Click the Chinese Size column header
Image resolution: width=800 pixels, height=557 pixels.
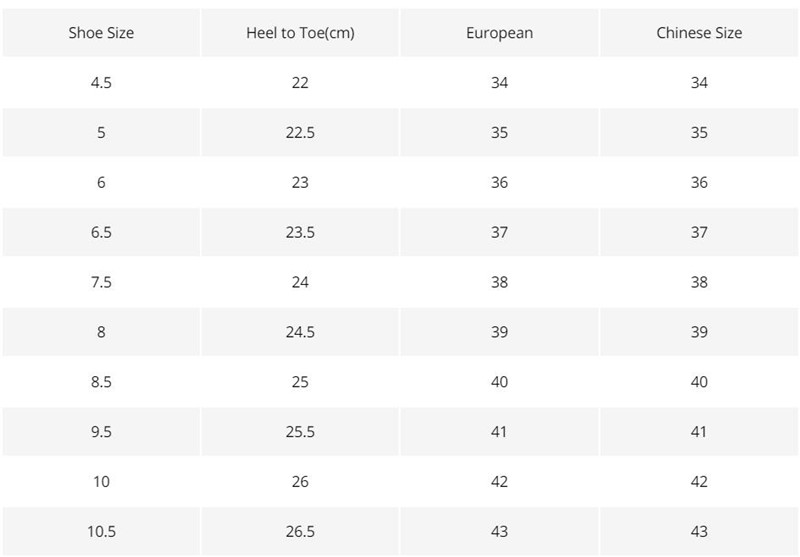[699, 33]
